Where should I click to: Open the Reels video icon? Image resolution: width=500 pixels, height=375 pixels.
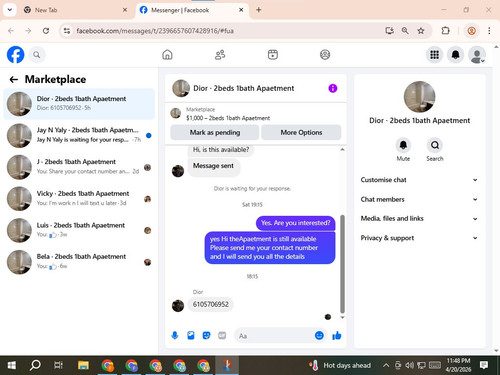273,54
